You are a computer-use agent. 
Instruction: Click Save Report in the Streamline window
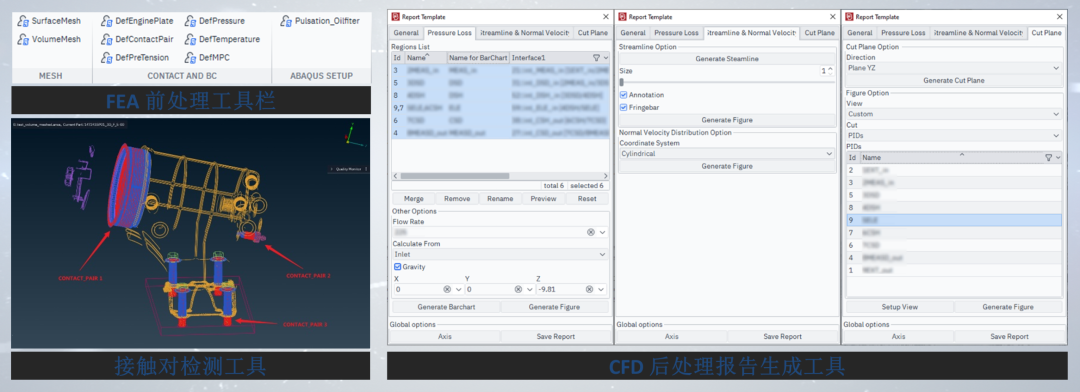782,336
